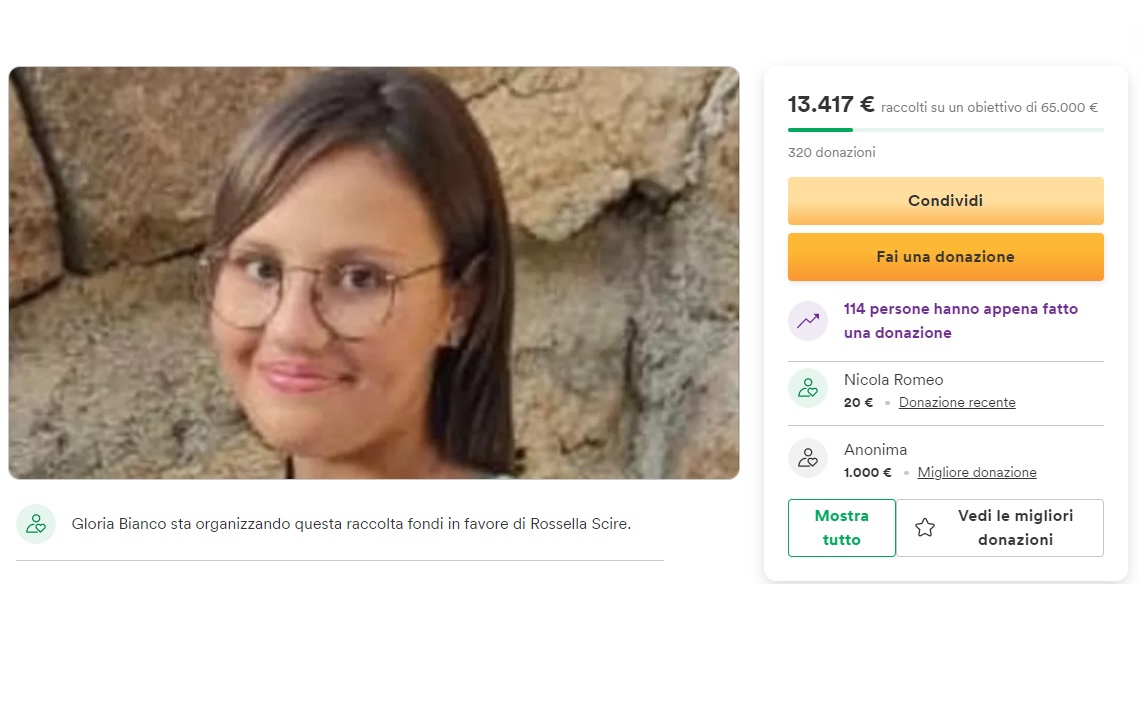
Task: Click the organizer text mentioning Rossella Scire
Action: 351,524
